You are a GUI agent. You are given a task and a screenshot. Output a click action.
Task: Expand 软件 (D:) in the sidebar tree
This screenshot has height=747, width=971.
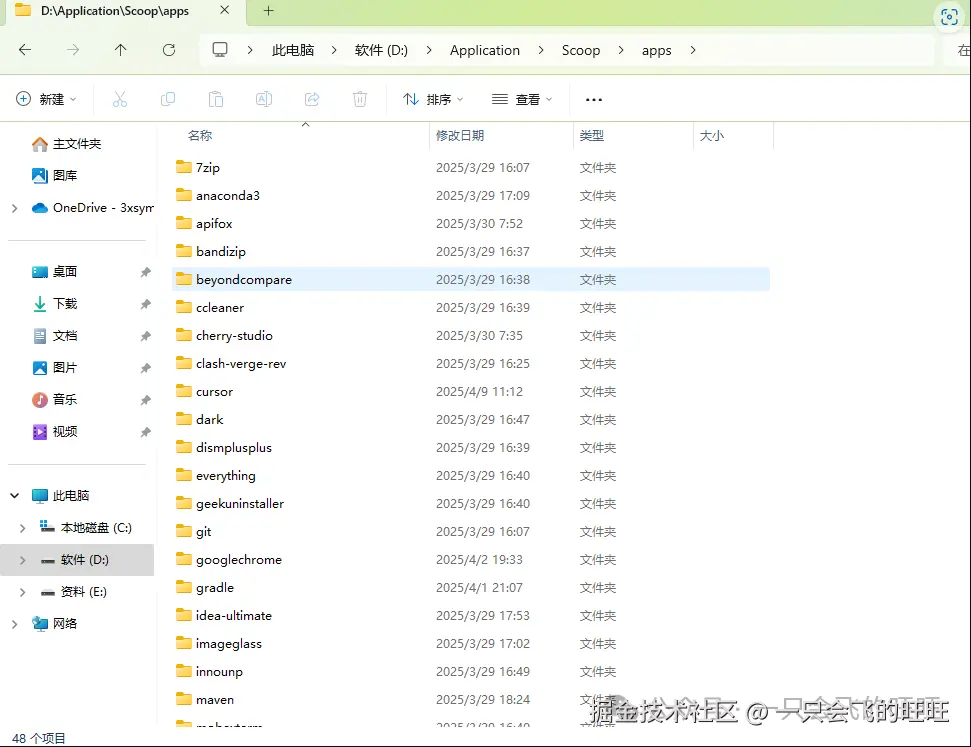(x=21, y=560)
